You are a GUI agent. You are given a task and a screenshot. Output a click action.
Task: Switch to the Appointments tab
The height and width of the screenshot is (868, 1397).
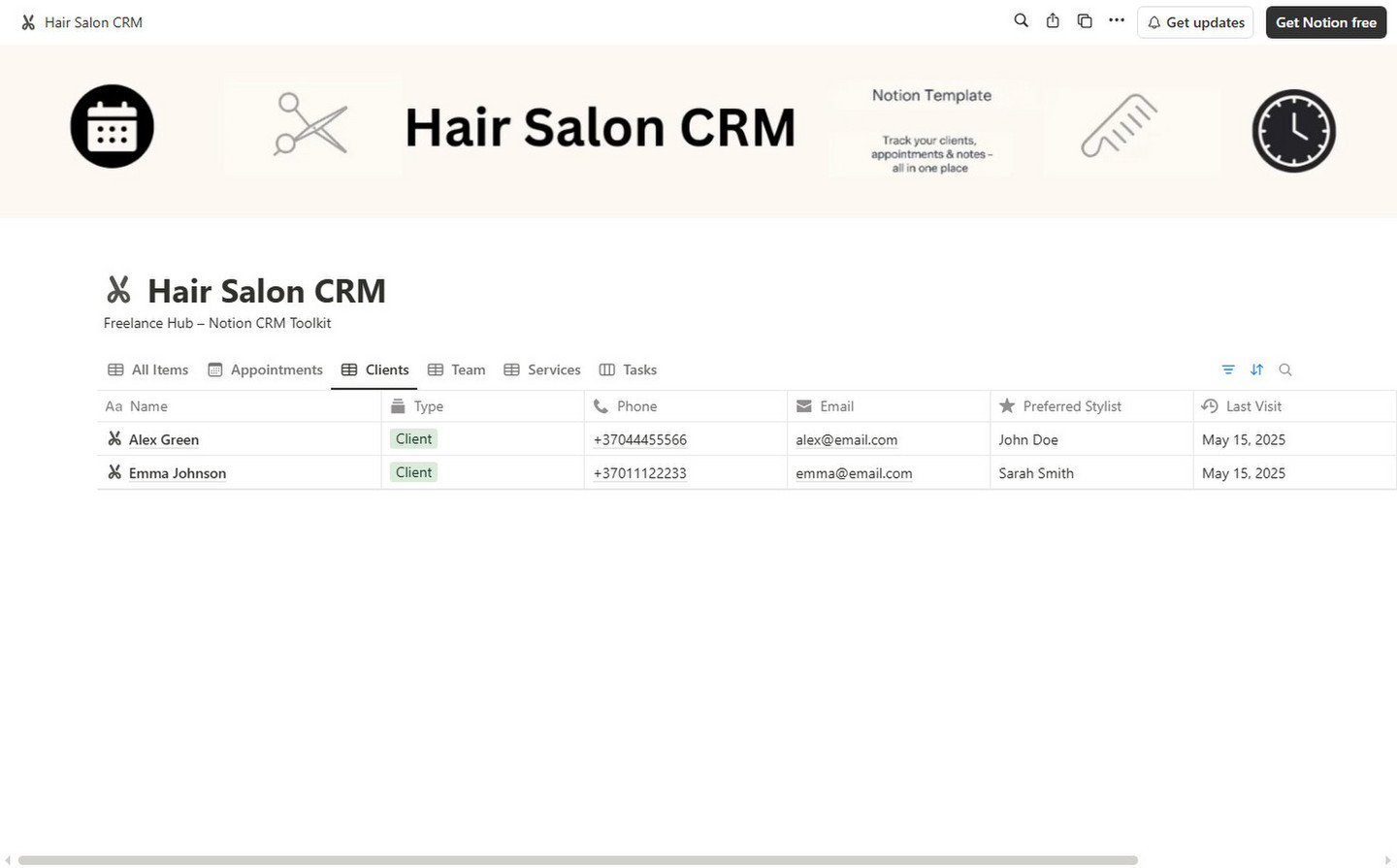pos(266,370)
